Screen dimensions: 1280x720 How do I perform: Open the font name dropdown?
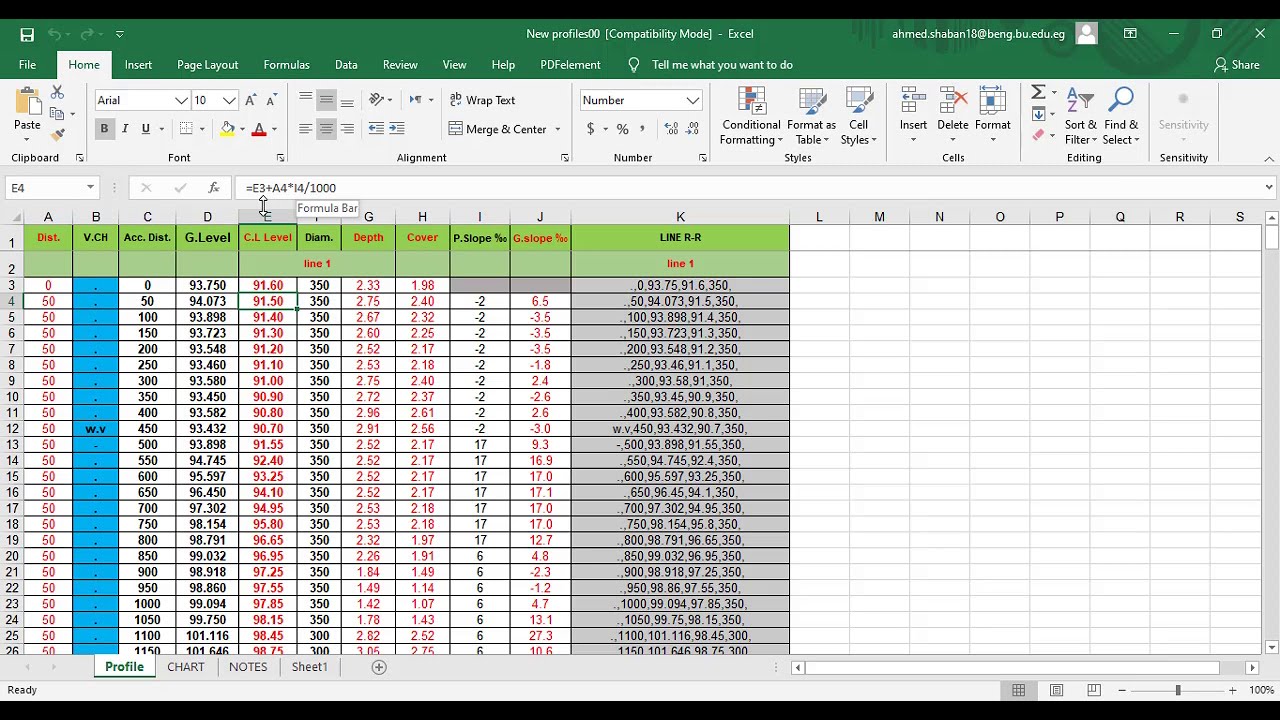tap(181, 100)
